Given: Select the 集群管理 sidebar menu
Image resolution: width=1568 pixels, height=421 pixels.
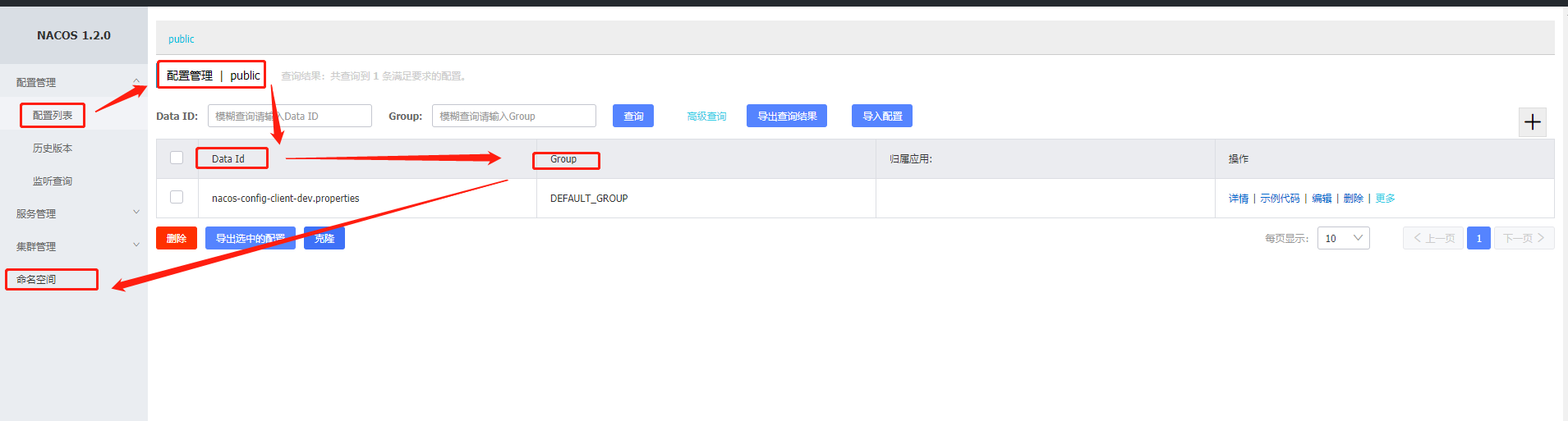Looking at the screenshot, I should point(36,247).
